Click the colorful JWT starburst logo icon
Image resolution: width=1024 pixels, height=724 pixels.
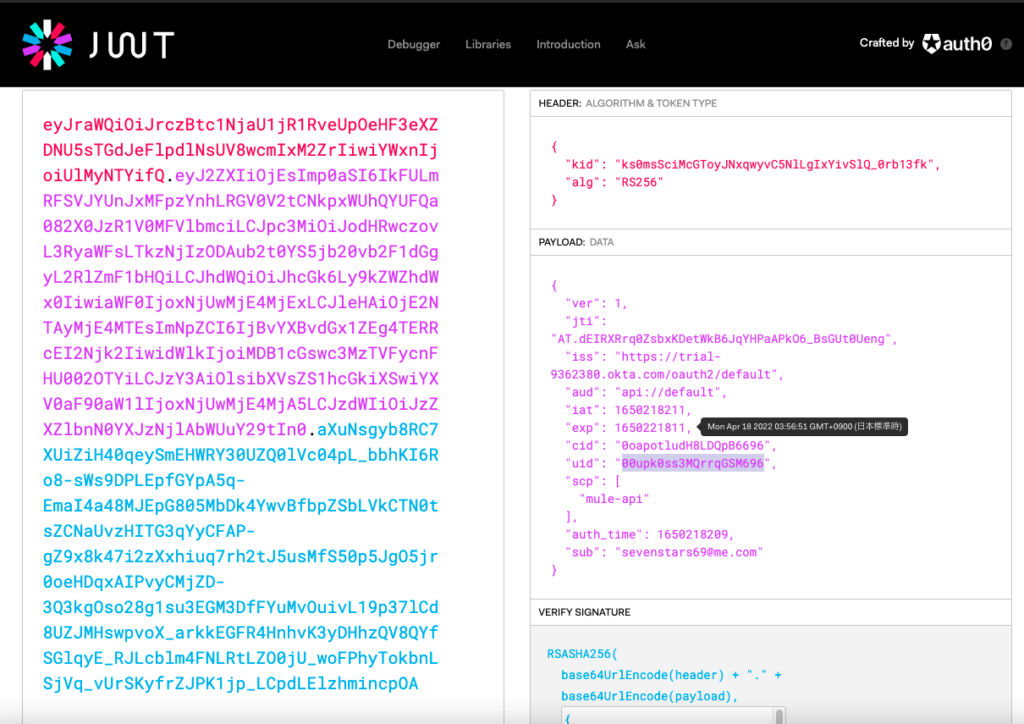(x=47, y=44)
